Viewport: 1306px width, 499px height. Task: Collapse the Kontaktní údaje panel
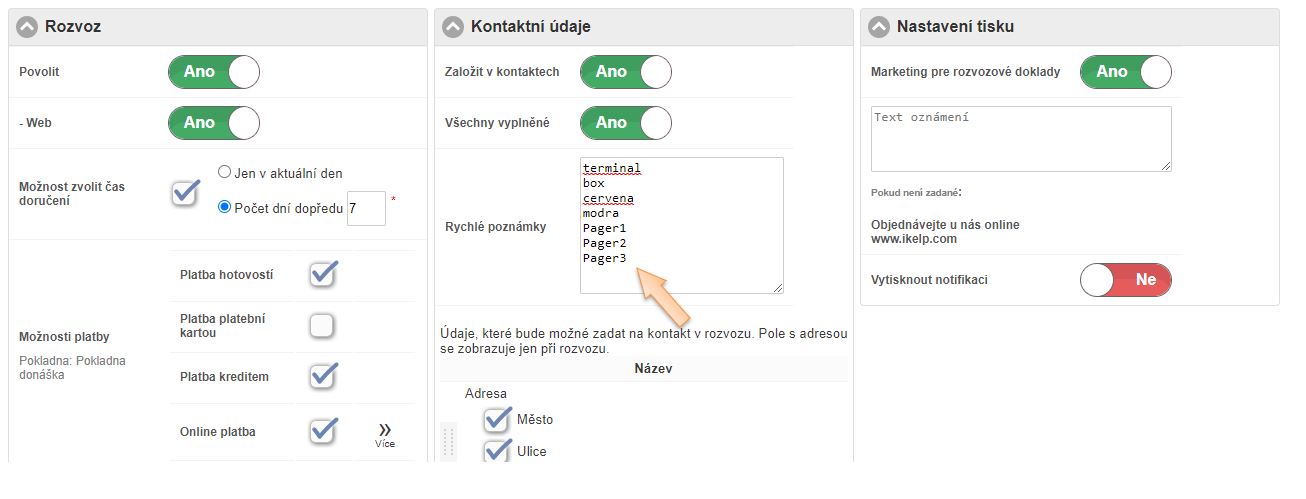coord(454,27)
